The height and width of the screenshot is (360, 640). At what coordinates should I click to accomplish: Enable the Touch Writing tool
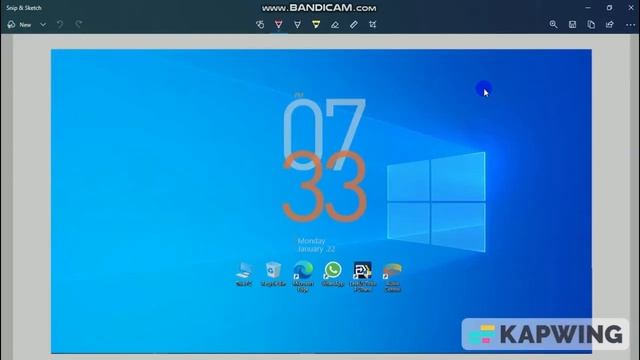pos(260,24)
